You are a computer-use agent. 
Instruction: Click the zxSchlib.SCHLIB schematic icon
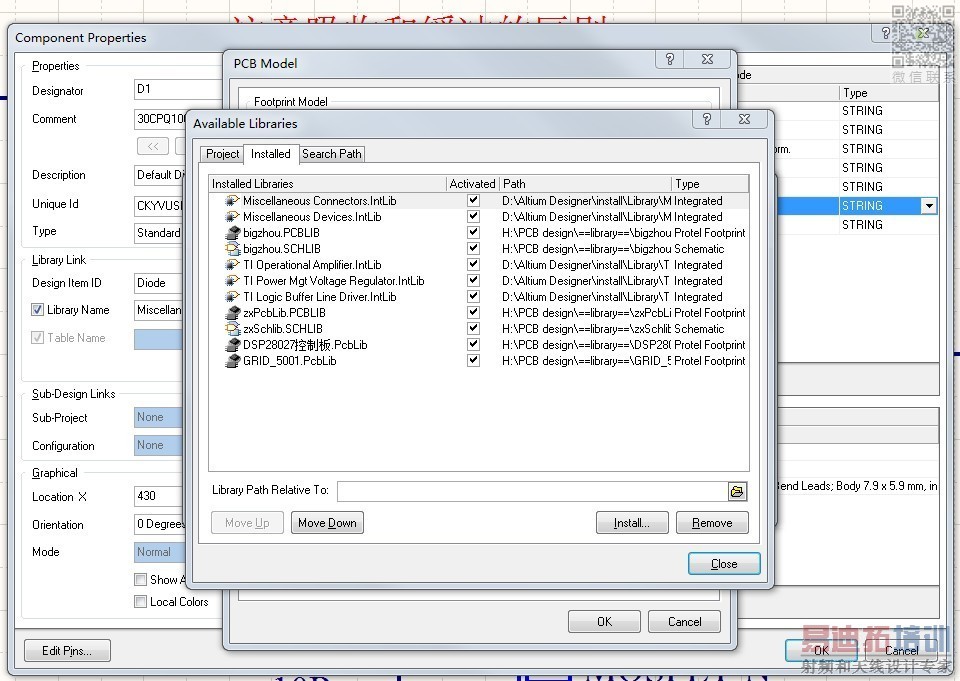point(232,329)
